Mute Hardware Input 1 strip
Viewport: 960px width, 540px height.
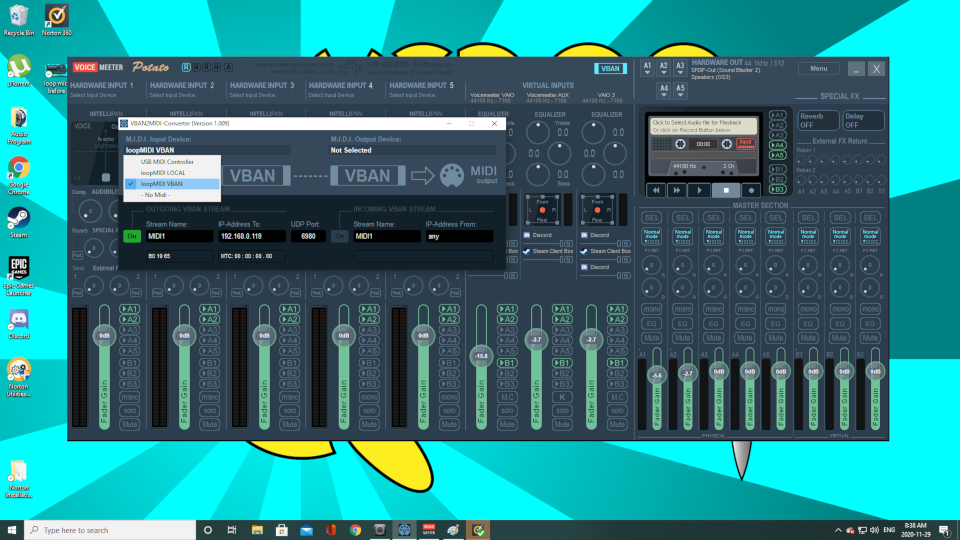click(130, 424)
